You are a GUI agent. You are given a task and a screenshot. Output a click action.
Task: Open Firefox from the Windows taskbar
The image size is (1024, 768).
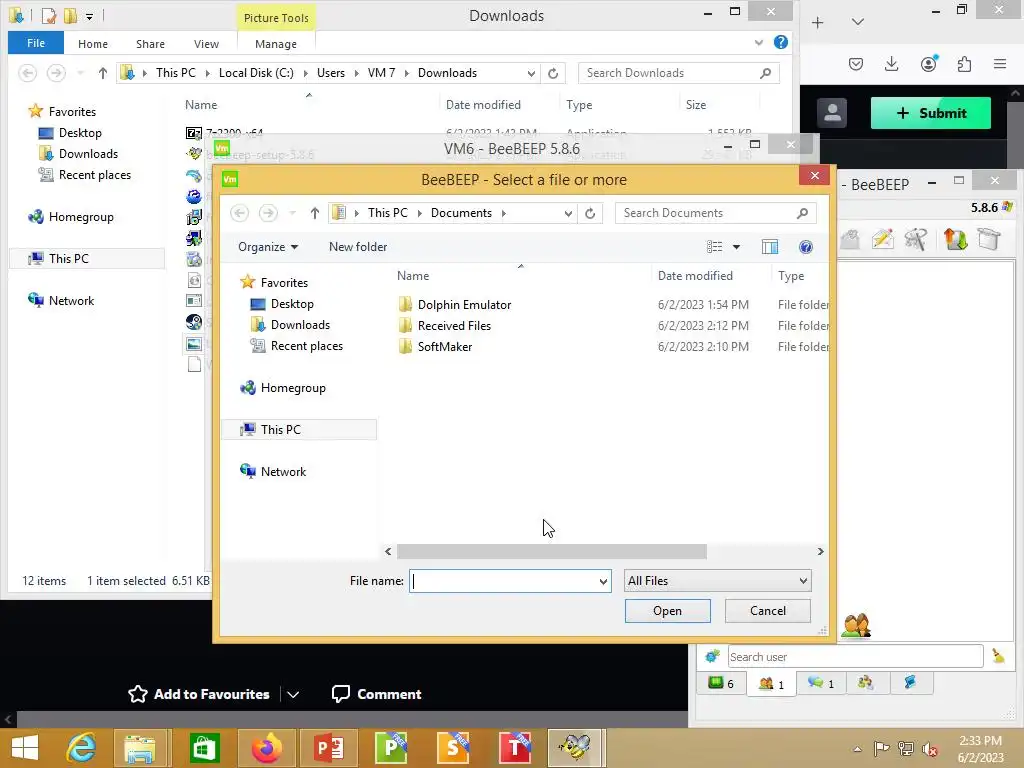click(266, 748)
